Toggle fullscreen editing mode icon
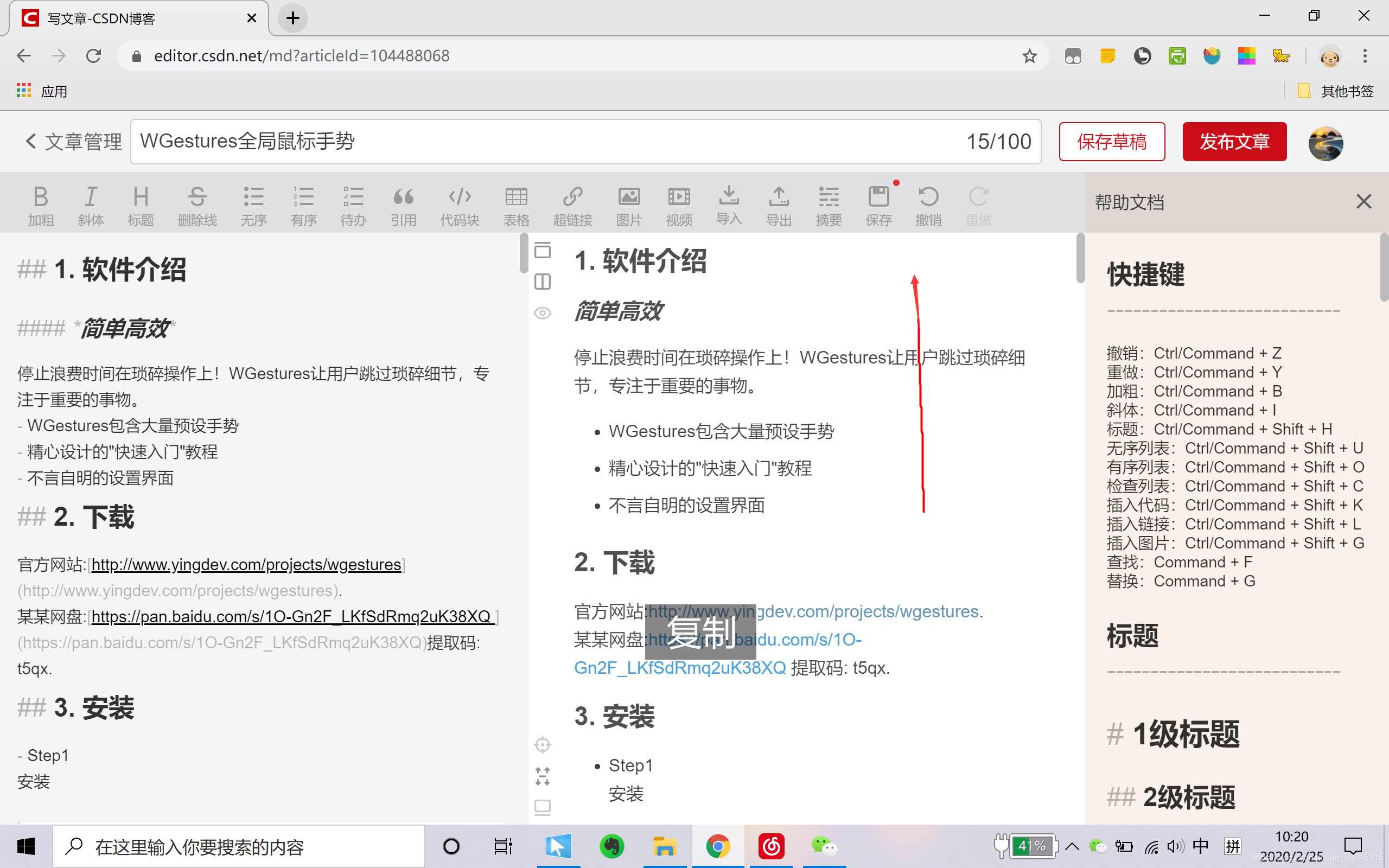Image resolution: width=1389 pixels, height=868 pixels. tap(543, 776)
